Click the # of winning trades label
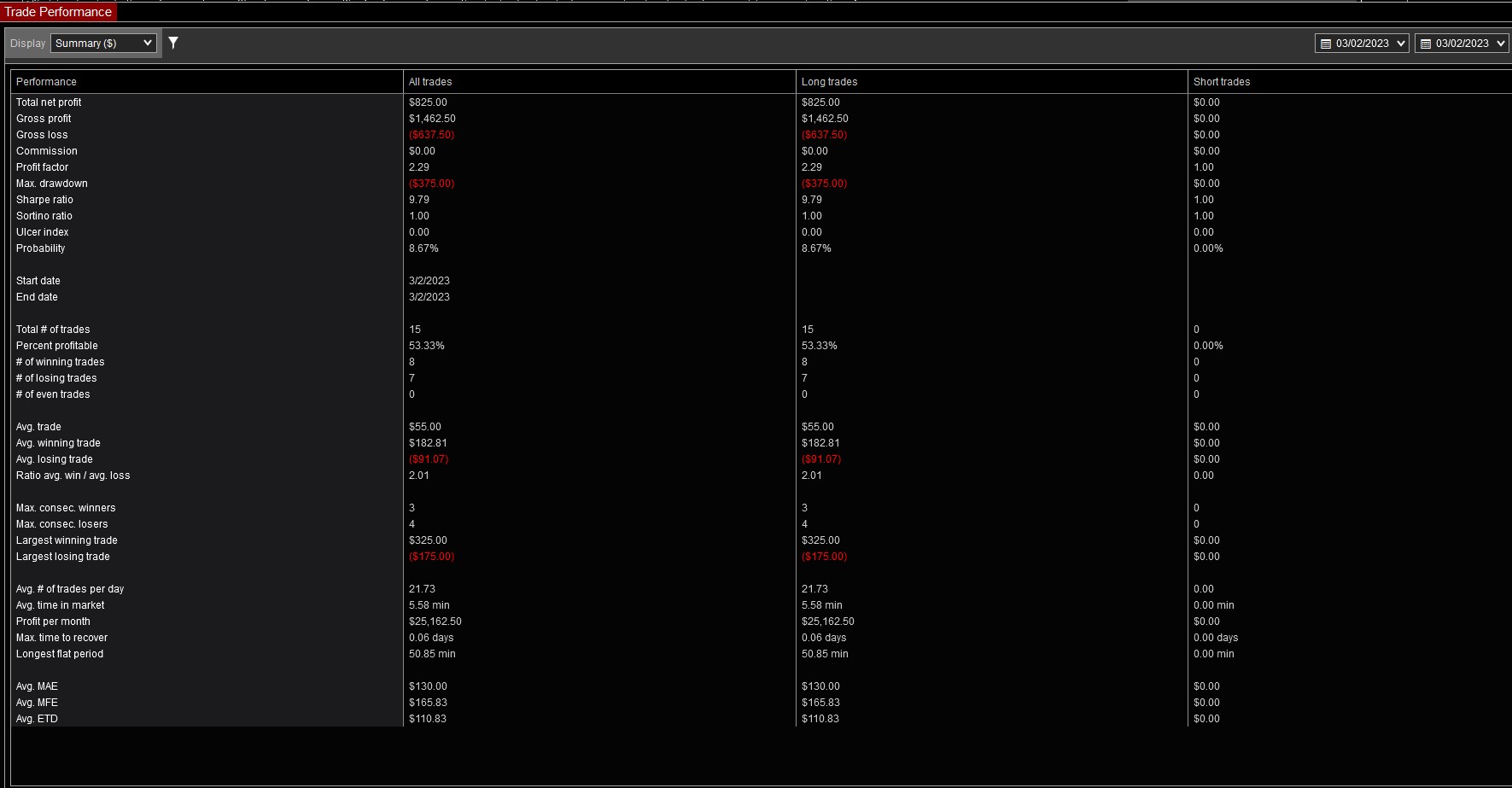The width and height of the screenshot is (1512, 788). [61, 362]
